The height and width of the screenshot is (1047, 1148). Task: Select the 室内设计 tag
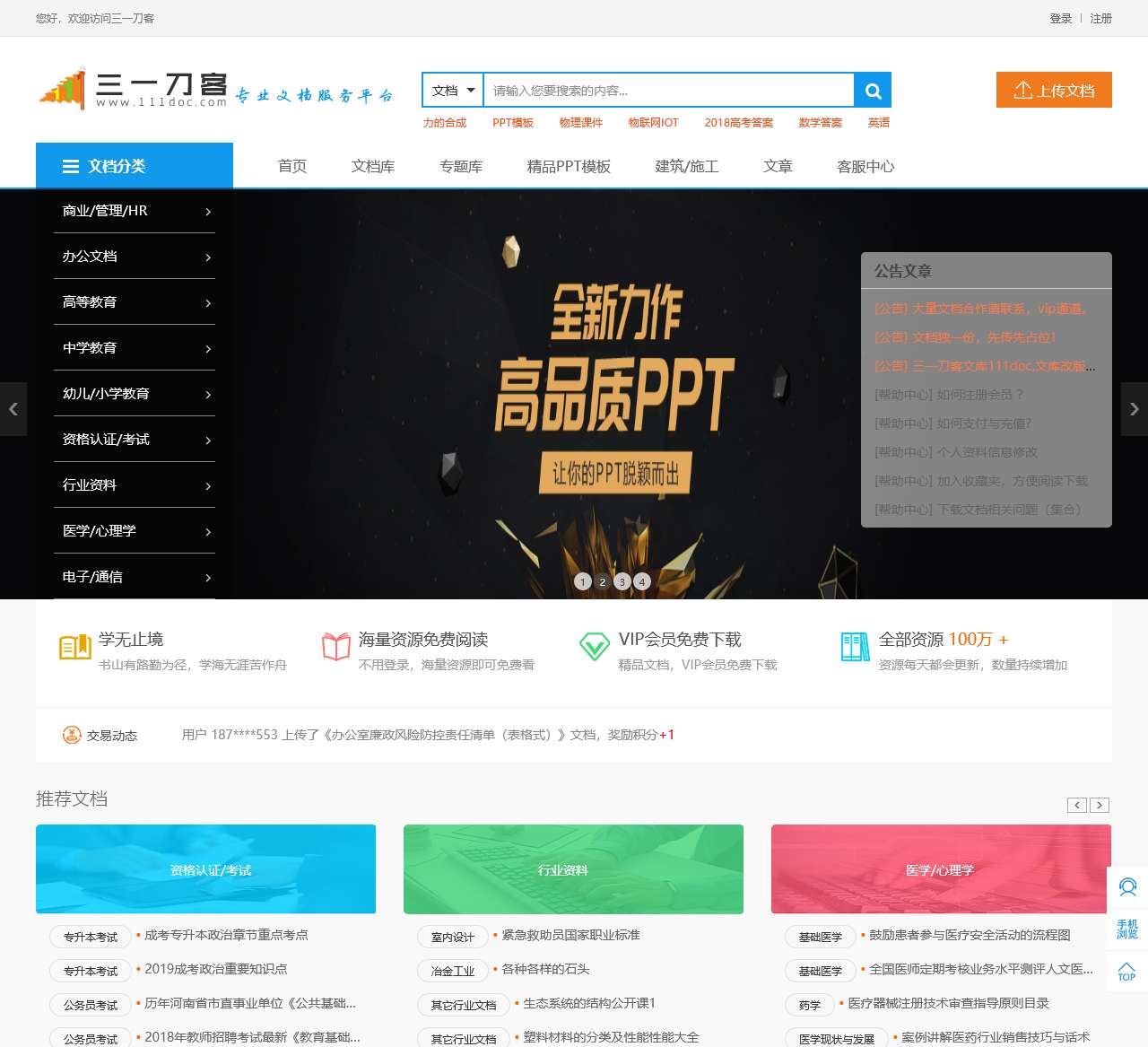(x=453, y=937)
